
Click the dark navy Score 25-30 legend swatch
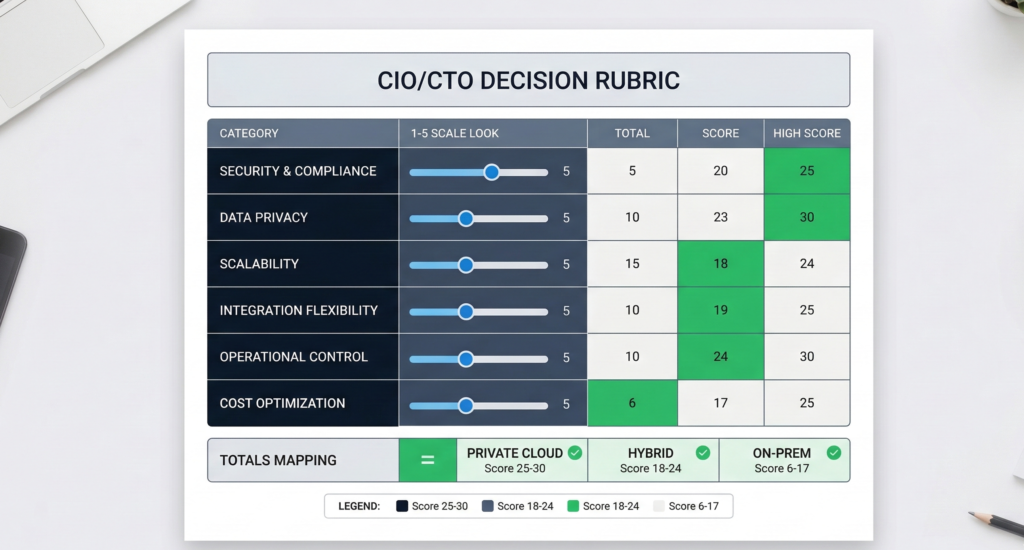[x=402, y=507]
